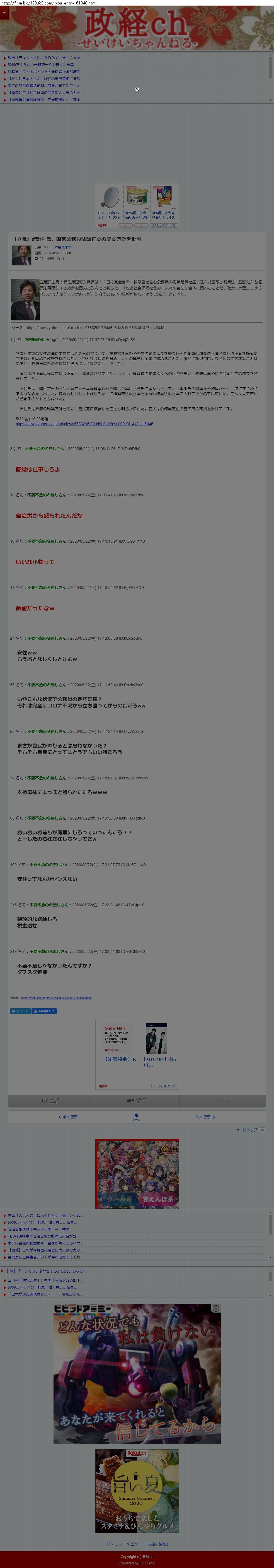This screenshot has width=274, height=1568.
Task: Close the overlay with the X icon
Action: [137, 89]
